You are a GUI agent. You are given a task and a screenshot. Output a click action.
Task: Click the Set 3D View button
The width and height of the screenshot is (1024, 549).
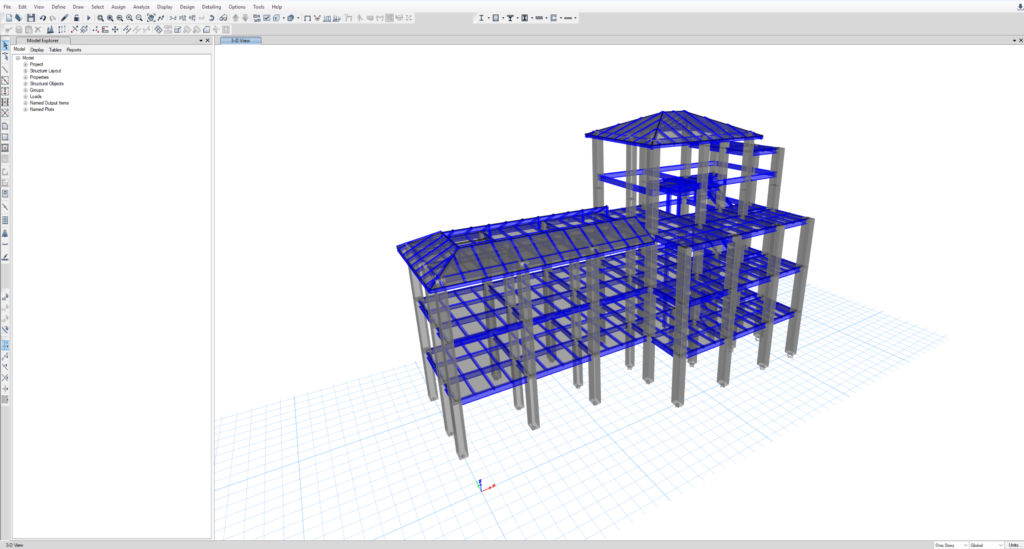tap(173, 18)
